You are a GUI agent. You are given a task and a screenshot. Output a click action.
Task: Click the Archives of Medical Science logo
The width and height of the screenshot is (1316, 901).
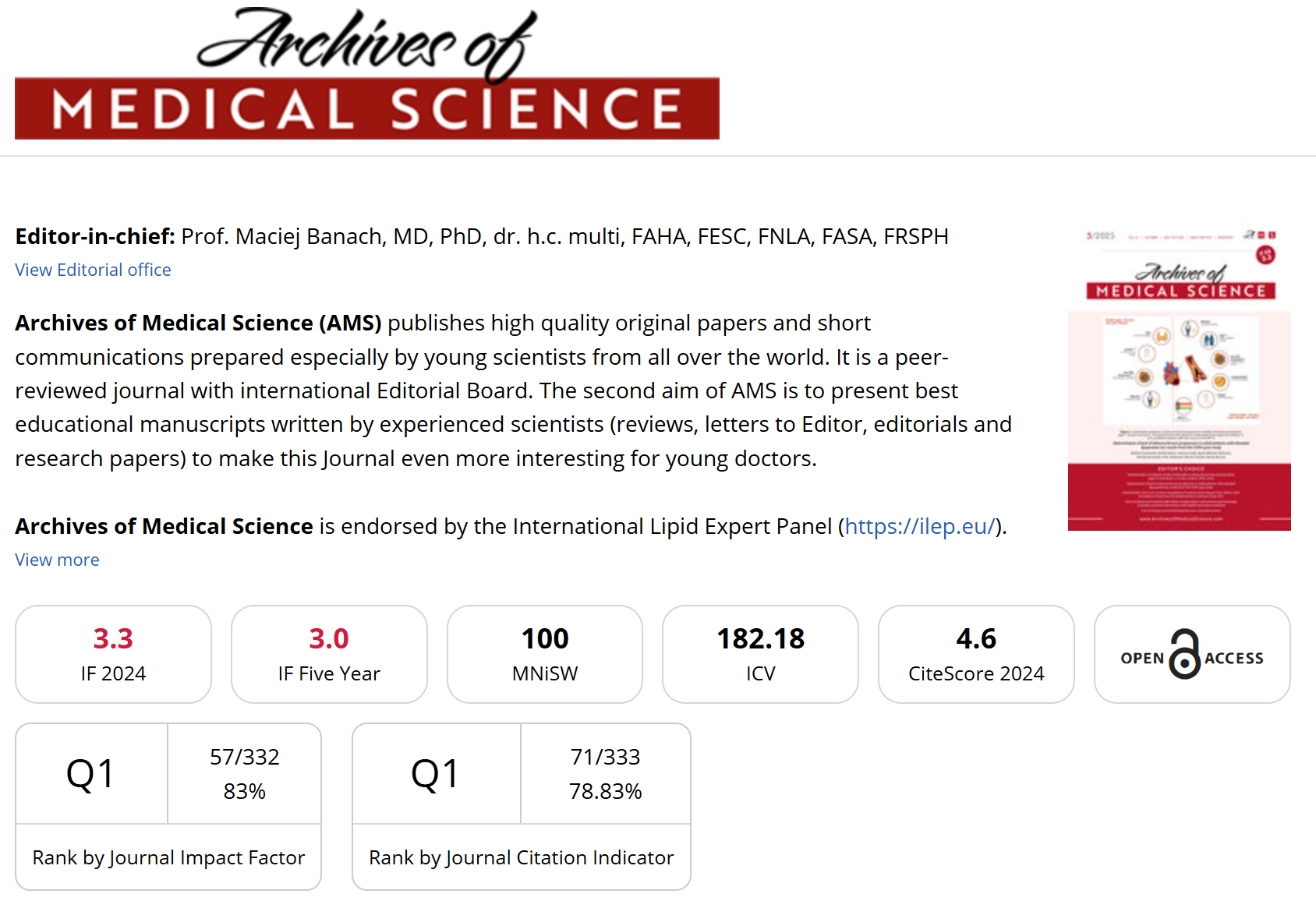pyautogui.click(x=366, y=74)
